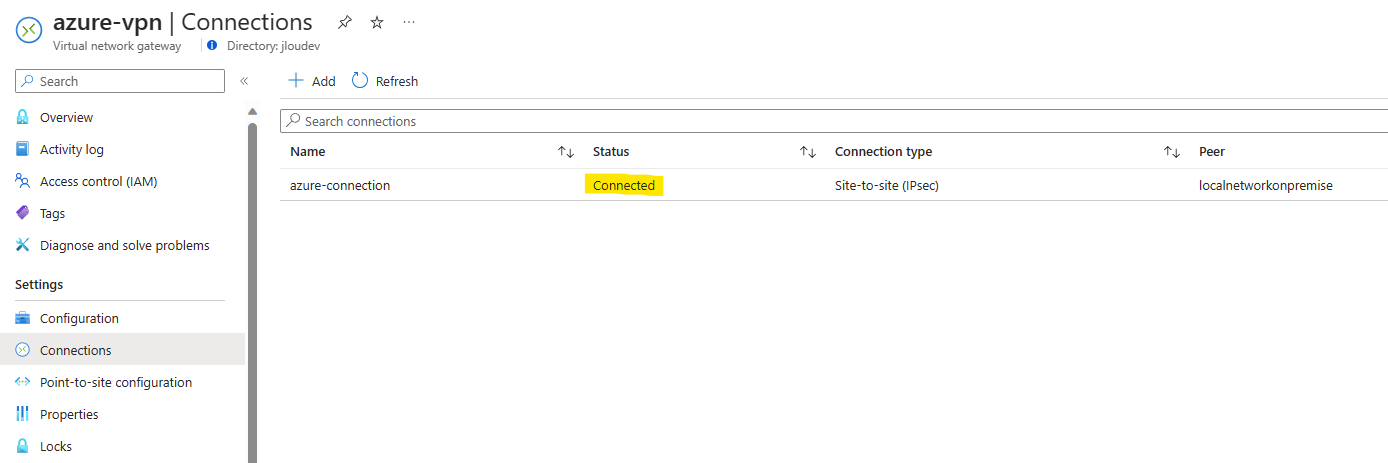Click the Diagnose and solve problems icon
Viewport: 1388px width, 463px height.
(x=23, y=245)
